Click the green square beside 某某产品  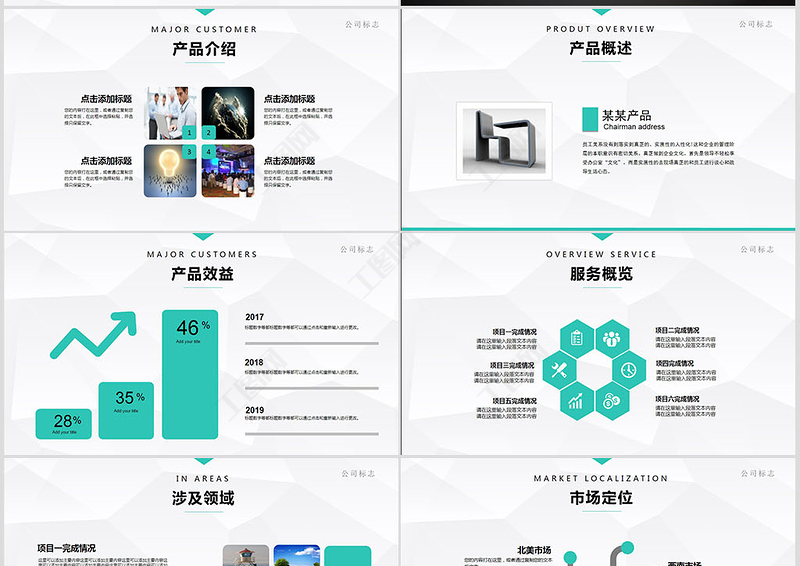click(590, 119)
